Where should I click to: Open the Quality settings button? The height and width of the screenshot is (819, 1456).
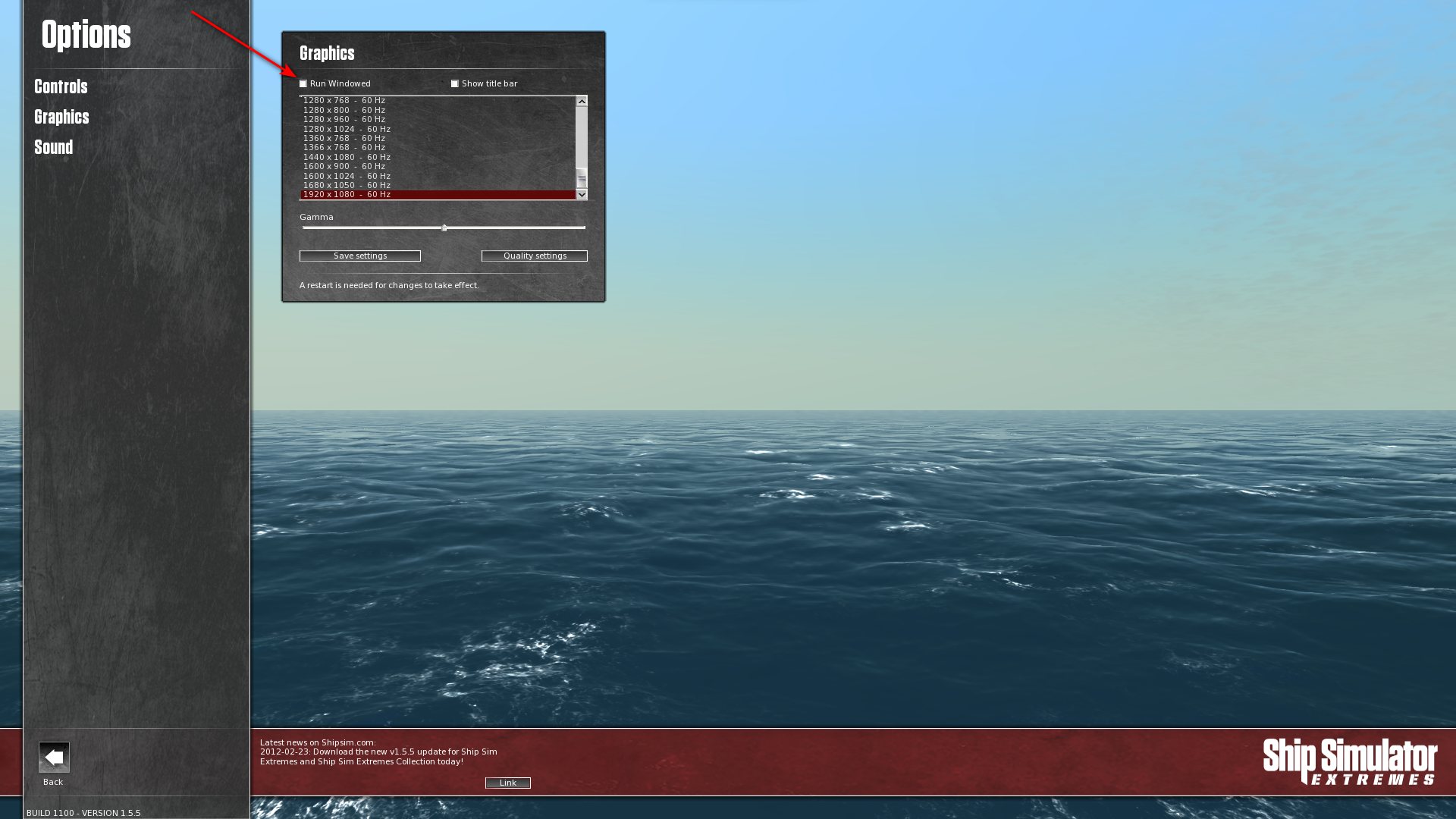(535, 256)
